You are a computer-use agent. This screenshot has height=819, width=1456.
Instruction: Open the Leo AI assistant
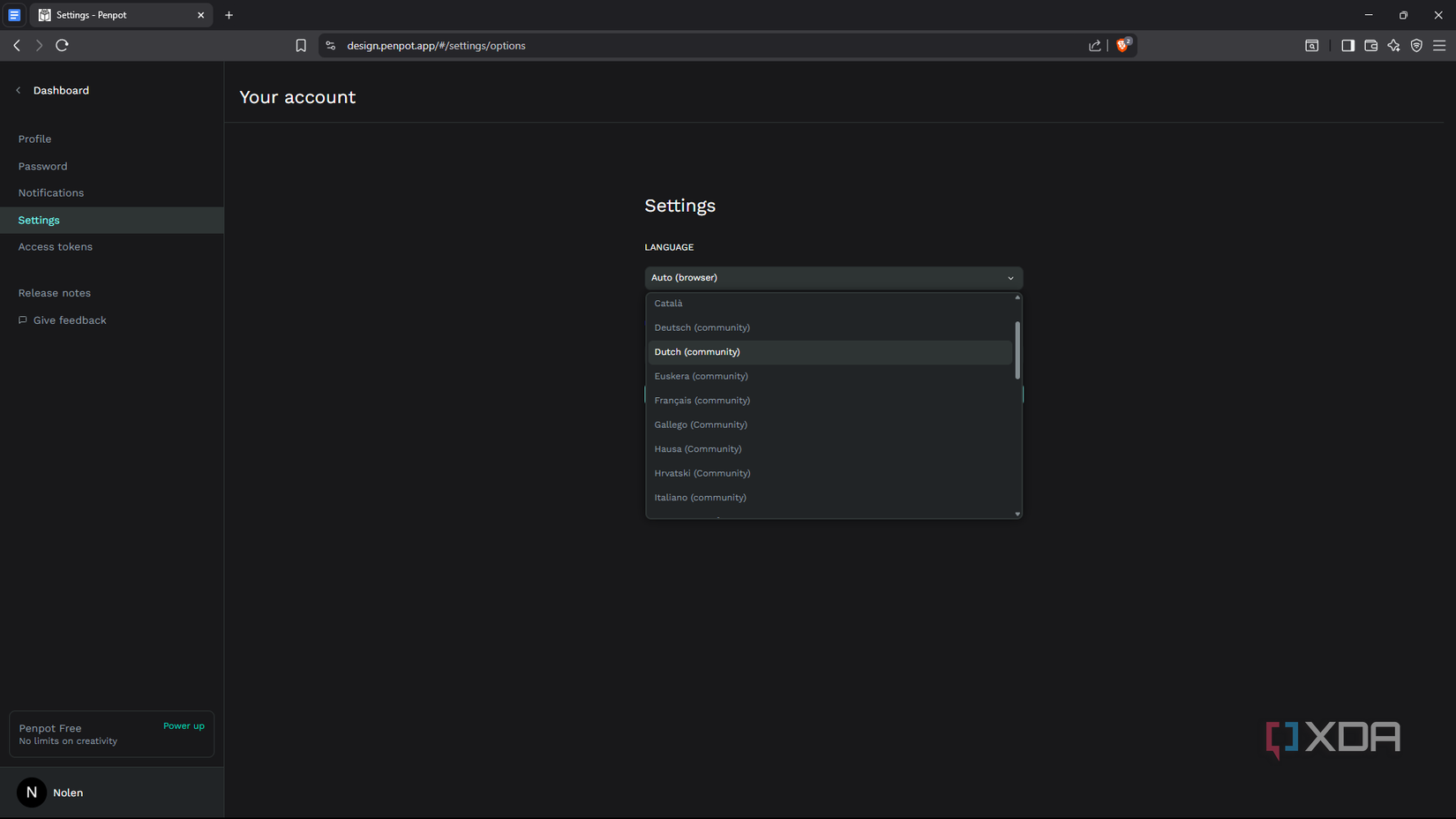coord(1393,45)
